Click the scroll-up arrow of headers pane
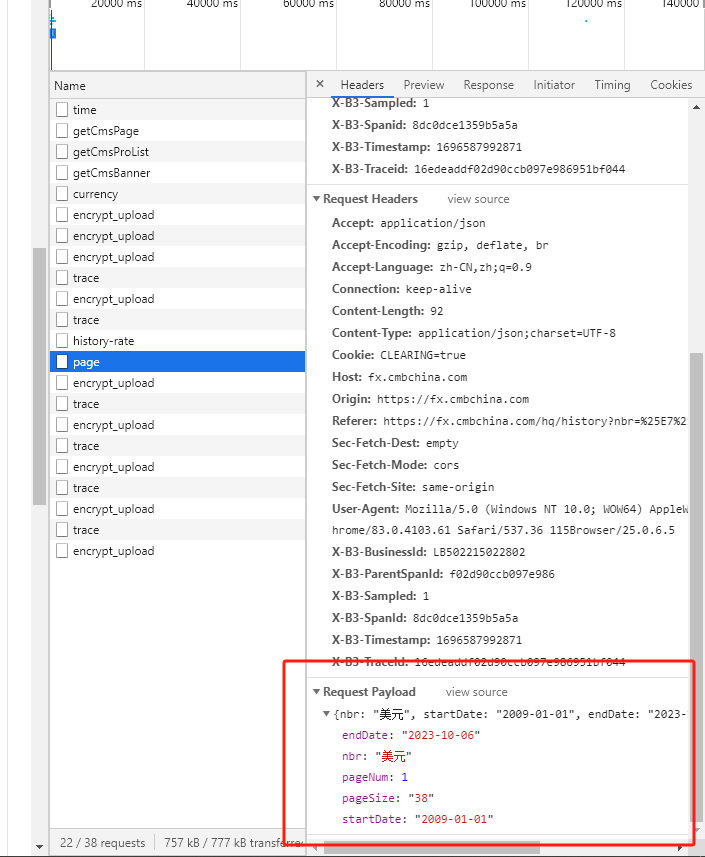 tap(696, 107)
